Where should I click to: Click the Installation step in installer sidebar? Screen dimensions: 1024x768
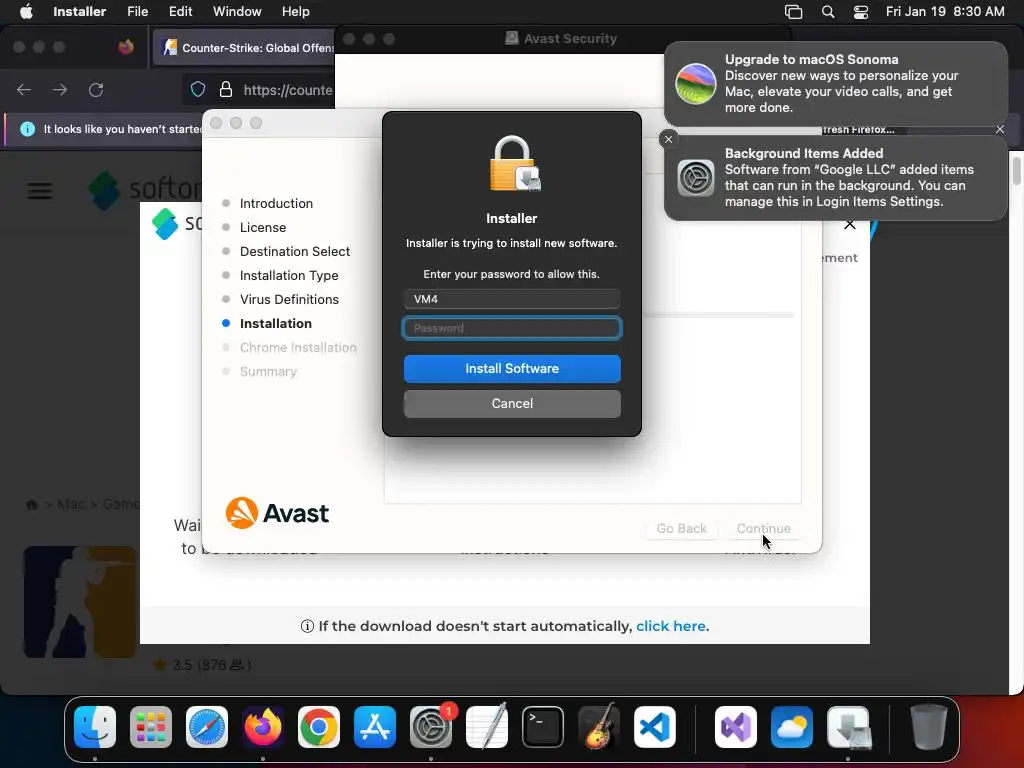coord(276,323)
